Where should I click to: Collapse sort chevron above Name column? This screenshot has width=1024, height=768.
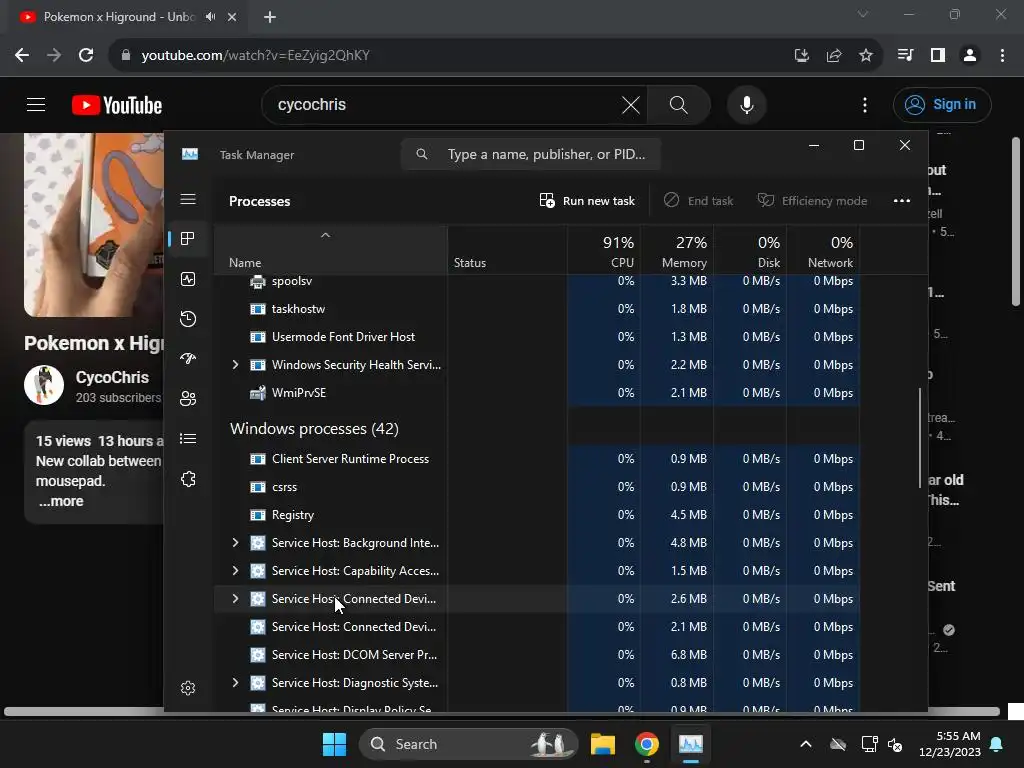coord(325,235)
